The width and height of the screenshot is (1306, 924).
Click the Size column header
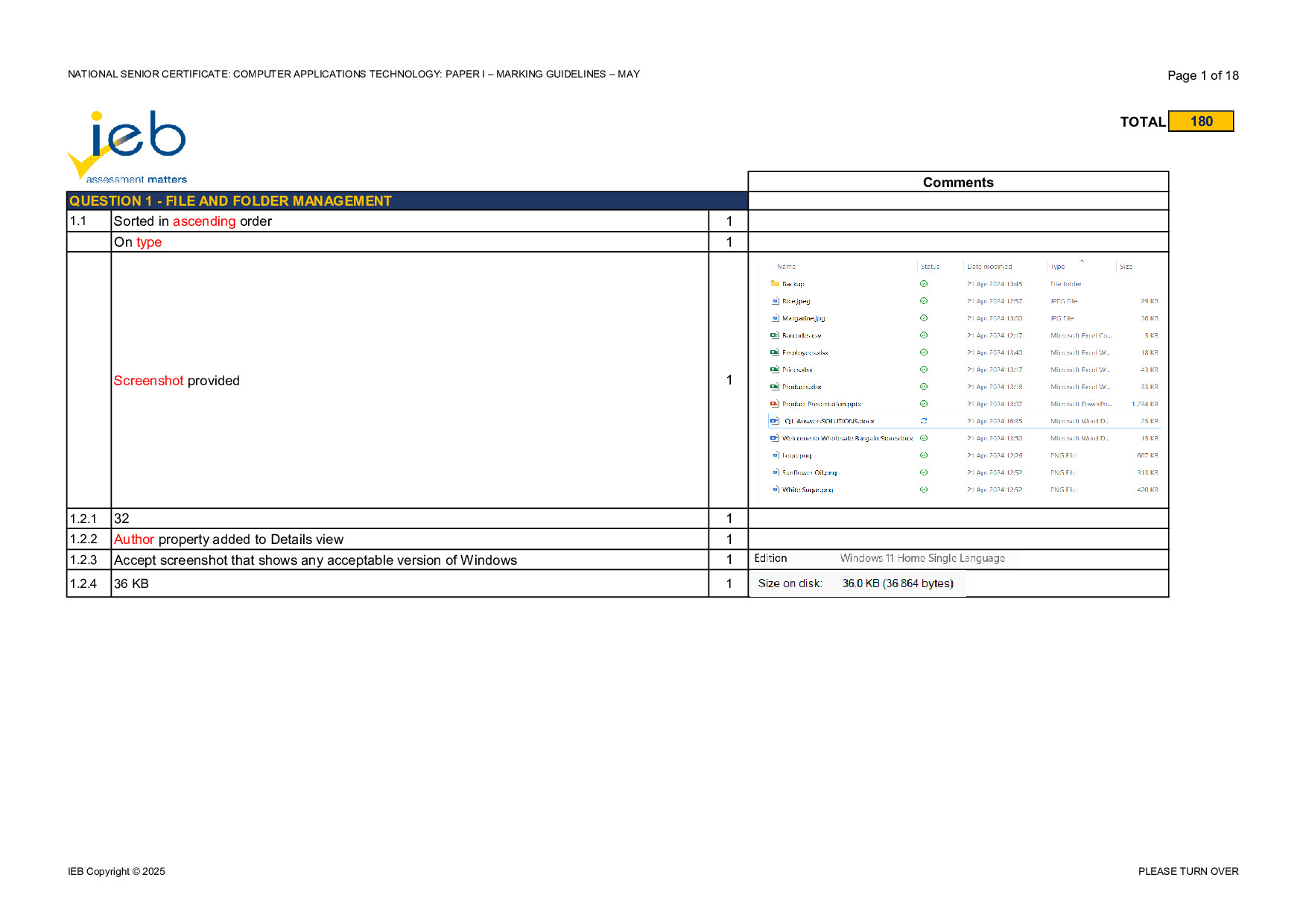click(x=1126, y=267)
